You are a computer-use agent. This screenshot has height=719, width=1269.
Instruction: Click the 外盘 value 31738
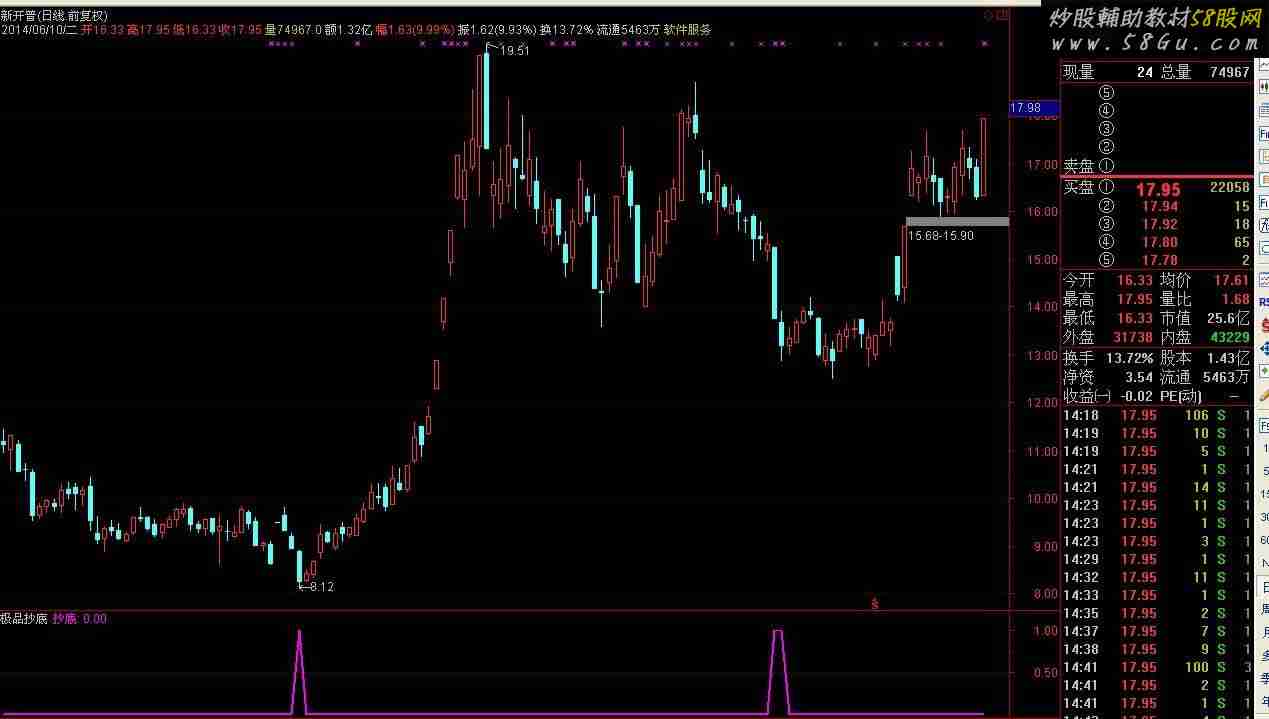pos(1131,338)
